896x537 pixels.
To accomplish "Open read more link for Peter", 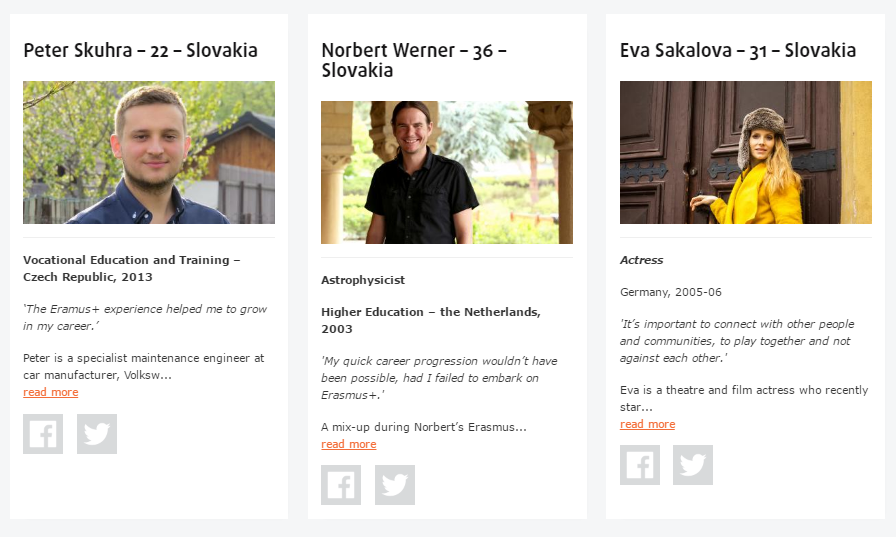I will (x=51, y=392).
